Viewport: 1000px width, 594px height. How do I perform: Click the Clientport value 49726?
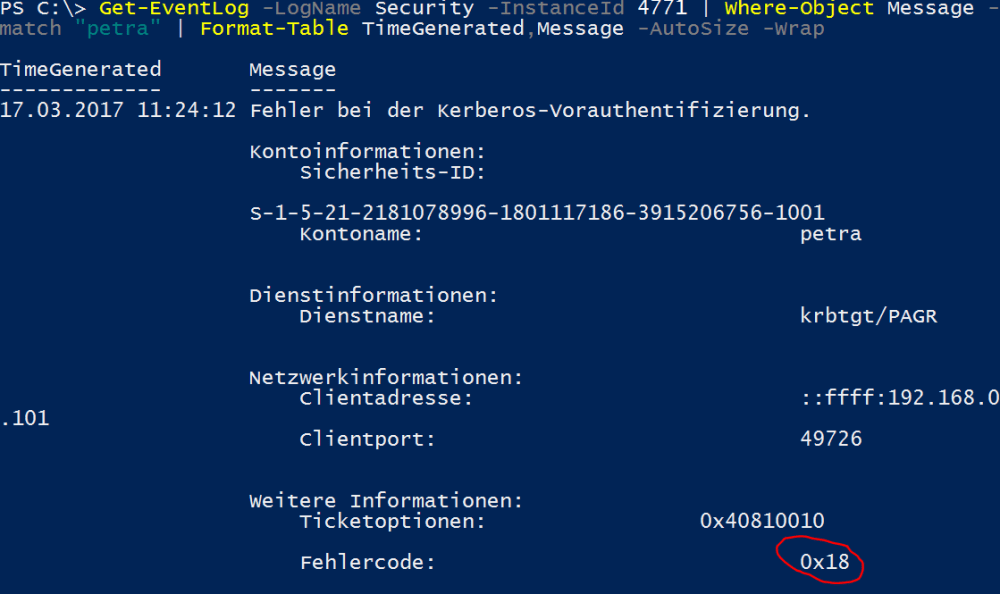tap(830, 438)
